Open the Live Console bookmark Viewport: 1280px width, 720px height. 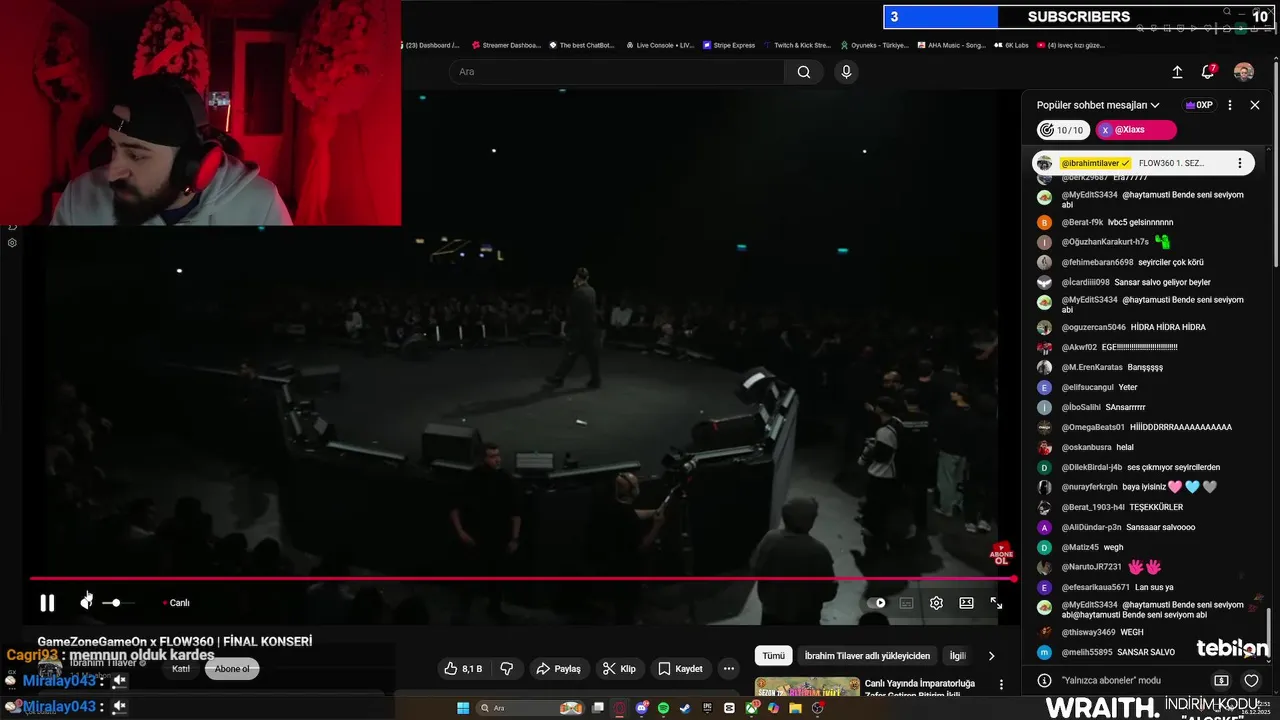(660, 45)
